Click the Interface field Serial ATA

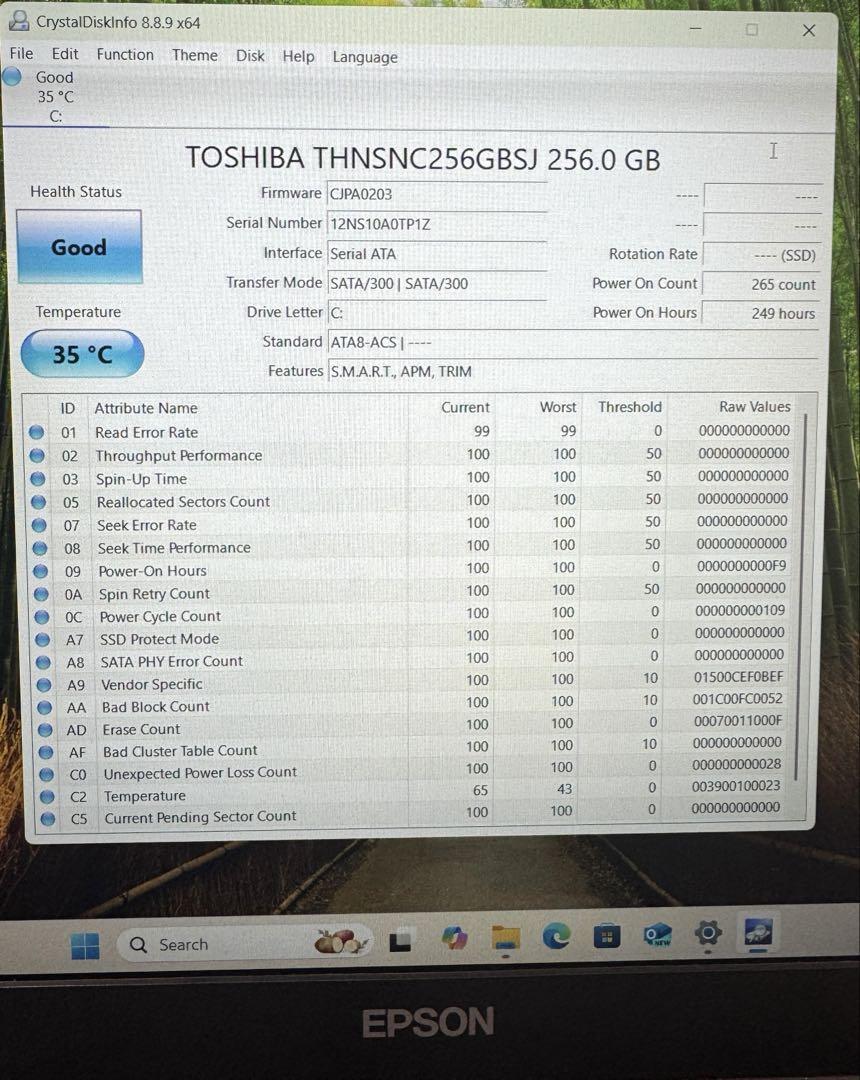point(437,253)
